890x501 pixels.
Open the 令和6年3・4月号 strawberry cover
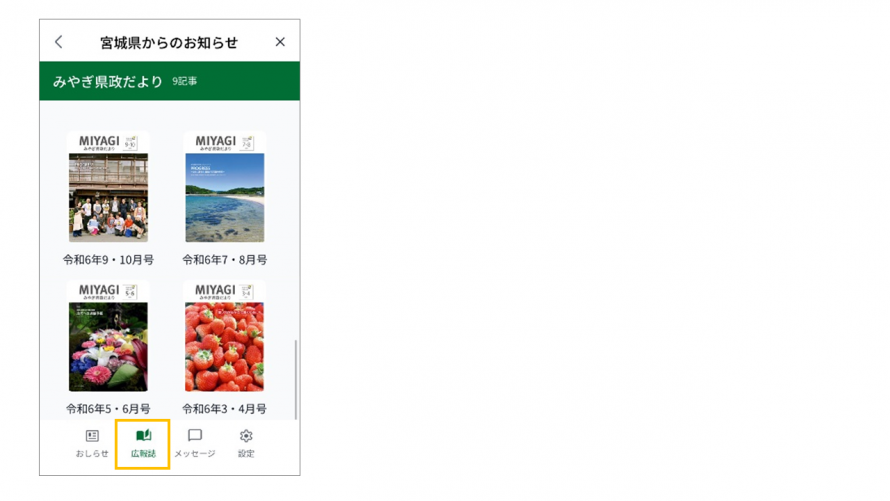coord(225,336)
